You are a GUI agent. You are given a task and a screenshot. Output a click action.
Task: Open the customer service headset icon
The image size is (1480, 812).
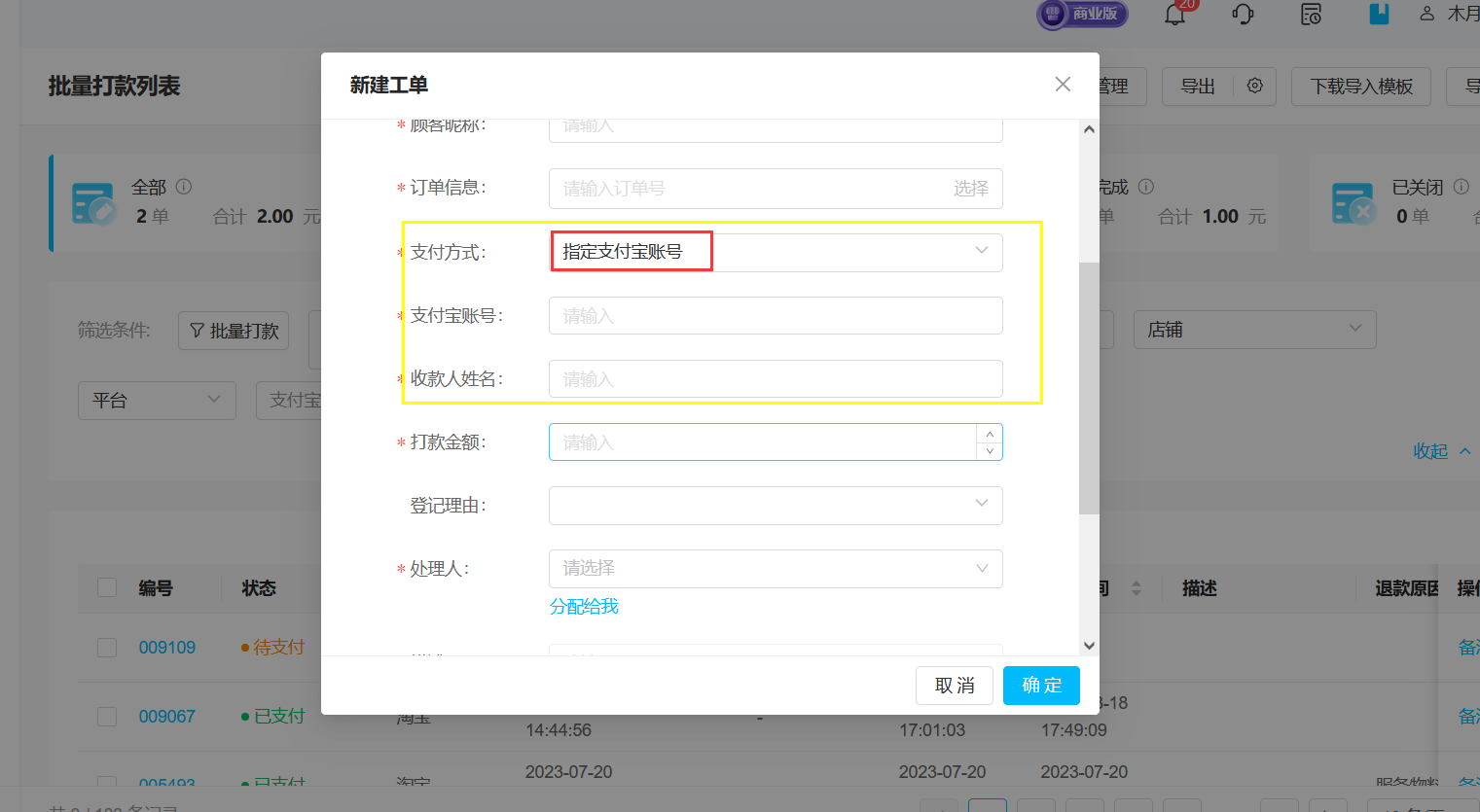(x=1243, y=14)
